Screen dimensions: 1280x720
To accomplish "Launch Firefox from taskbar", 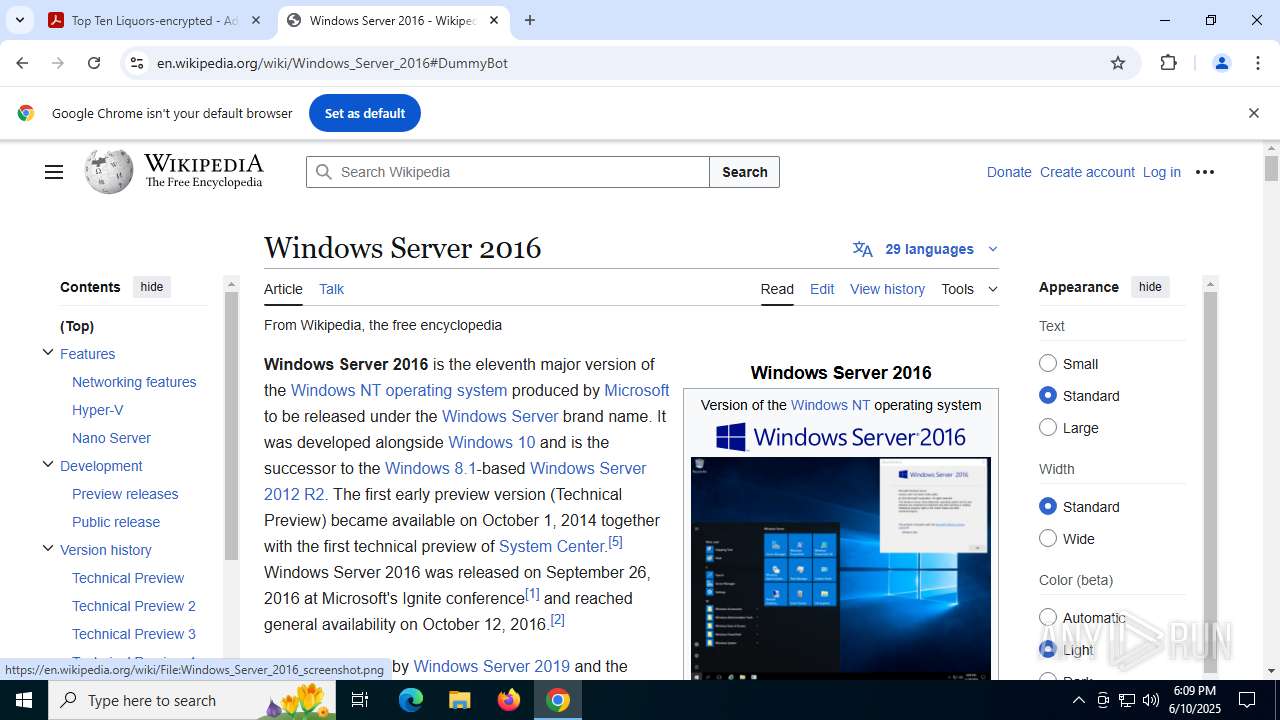I will (508, 700).
